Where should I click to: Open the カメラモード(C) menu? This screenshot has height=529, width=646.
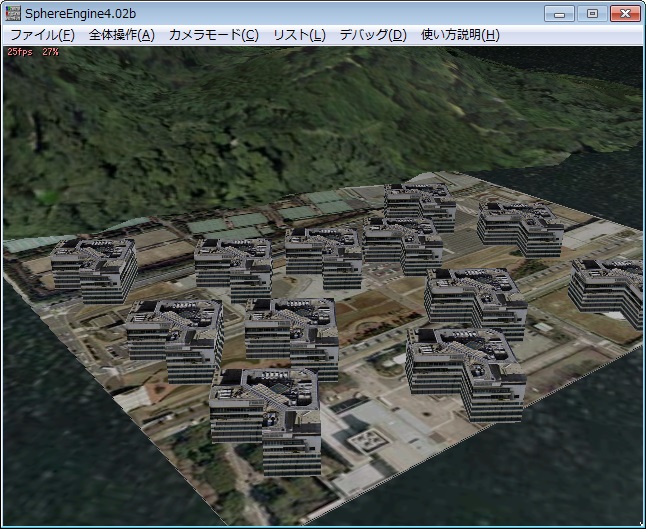[213, 35]
